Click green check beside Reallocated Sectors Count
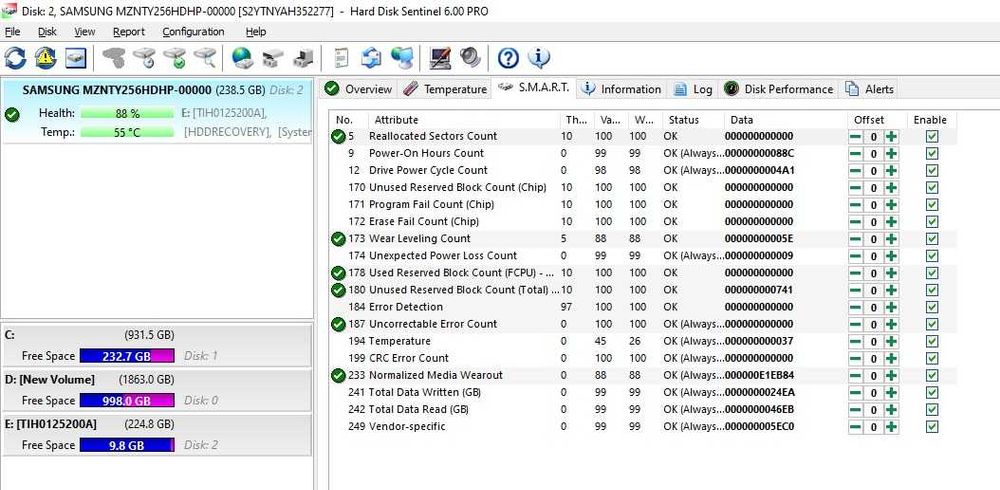Viewport: 1000px width, 490px height. [339, 136]
